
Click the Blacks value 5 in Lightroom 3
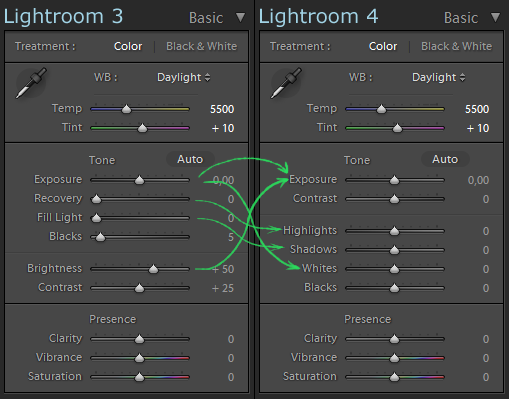point(231,237)
